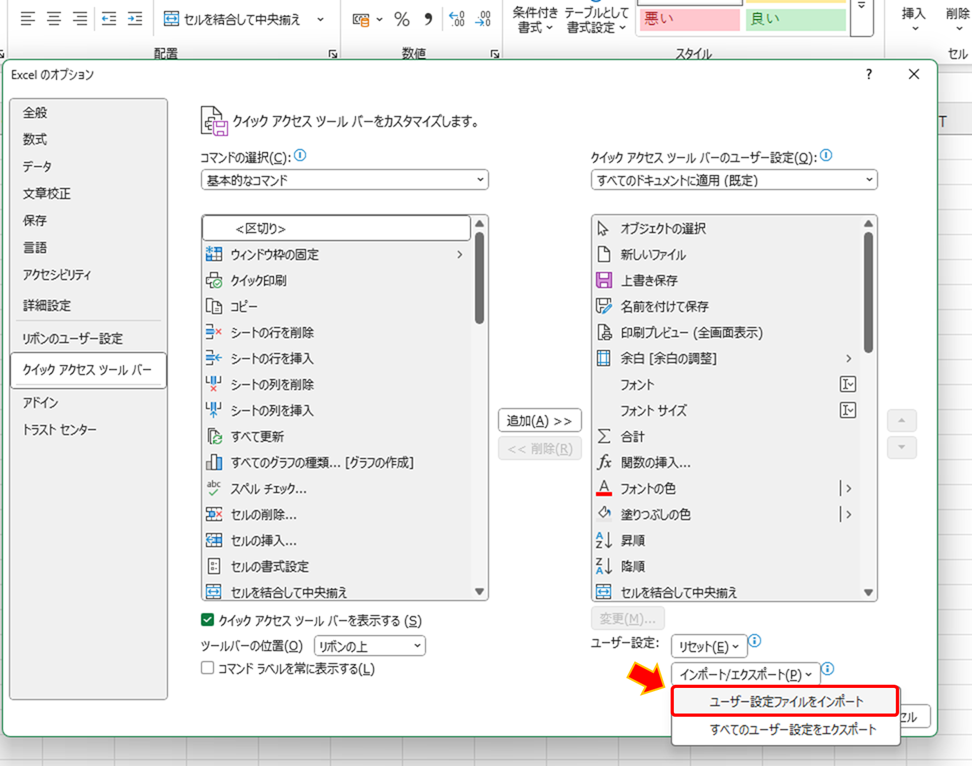
Task: Select セルの書式設定 command icon
Action: click(214, 566)
